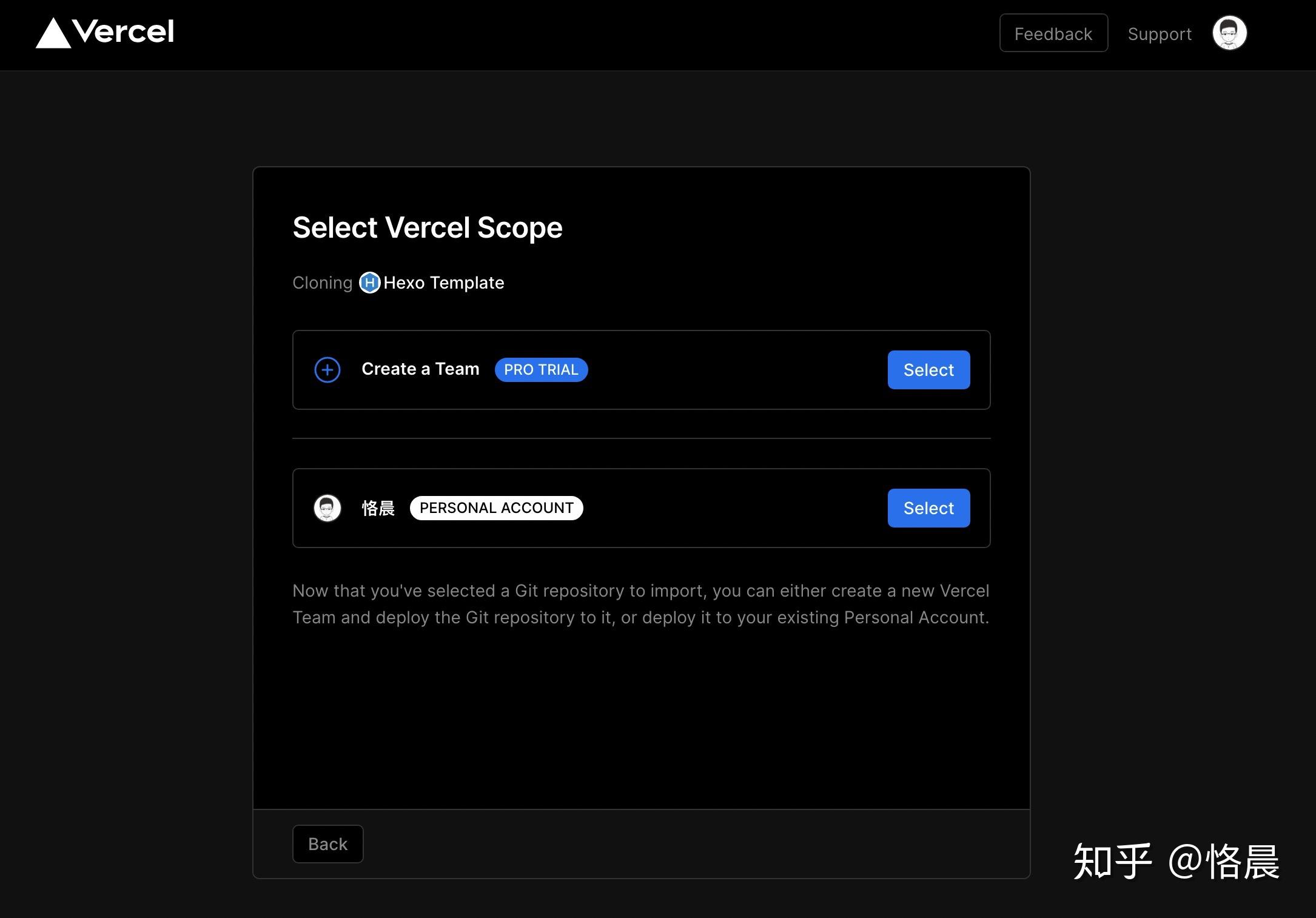Image resolution: width=1316 pixels, height=918 pixels.
Task: Open the Feedback button
Action: (1053, 33)
